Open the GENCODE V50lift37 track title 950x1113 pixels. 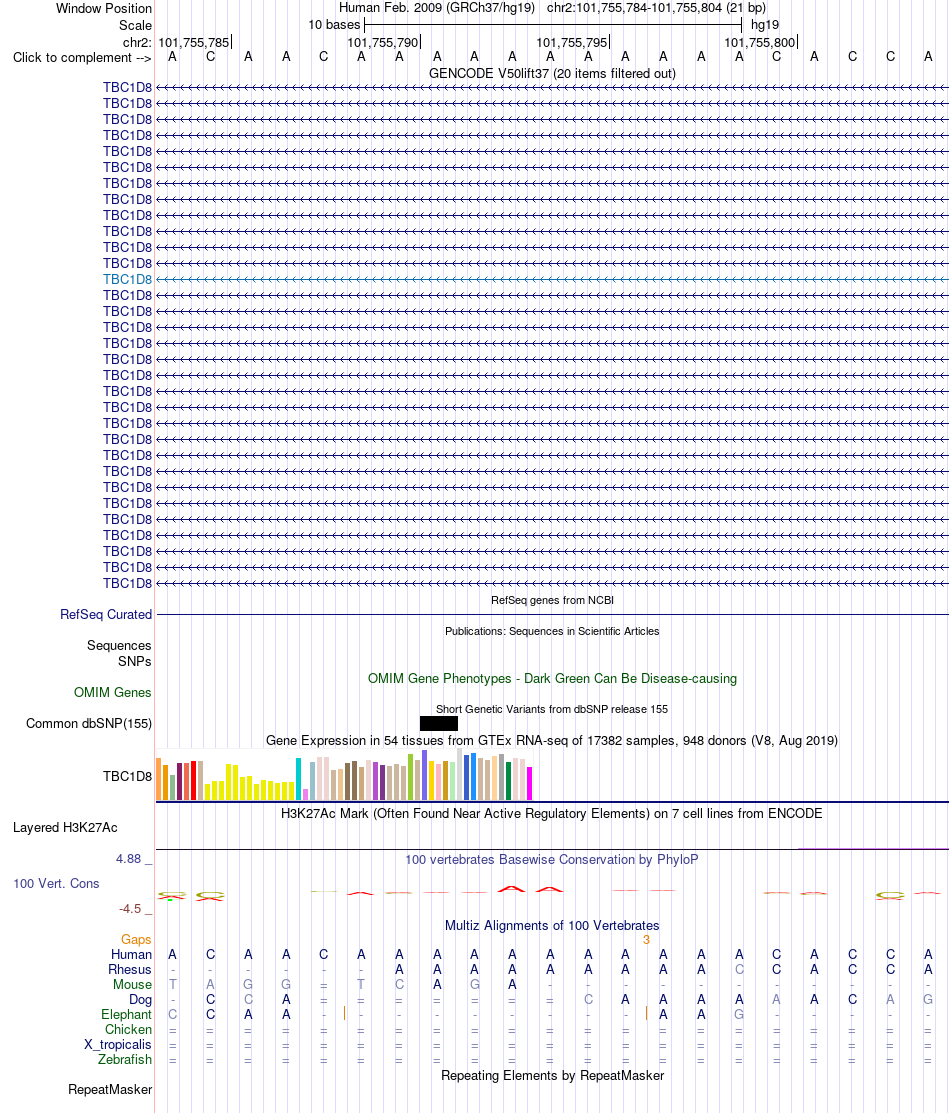[x=552, y=73]
